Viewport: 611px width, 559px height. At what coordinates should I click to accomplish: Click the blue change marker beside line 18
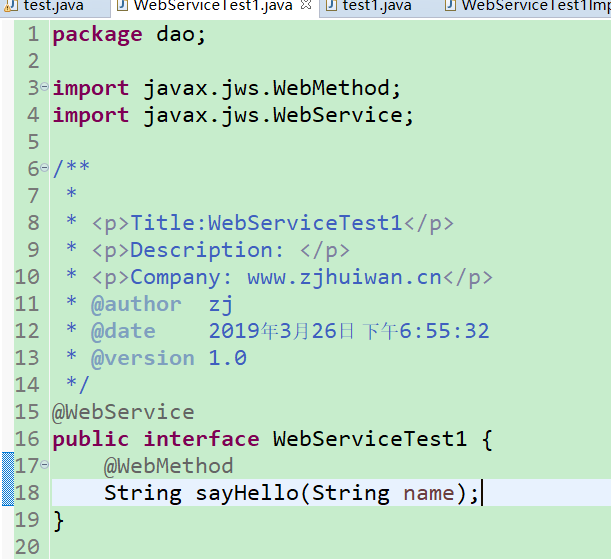pyautogui.click(x=7, y=493)
